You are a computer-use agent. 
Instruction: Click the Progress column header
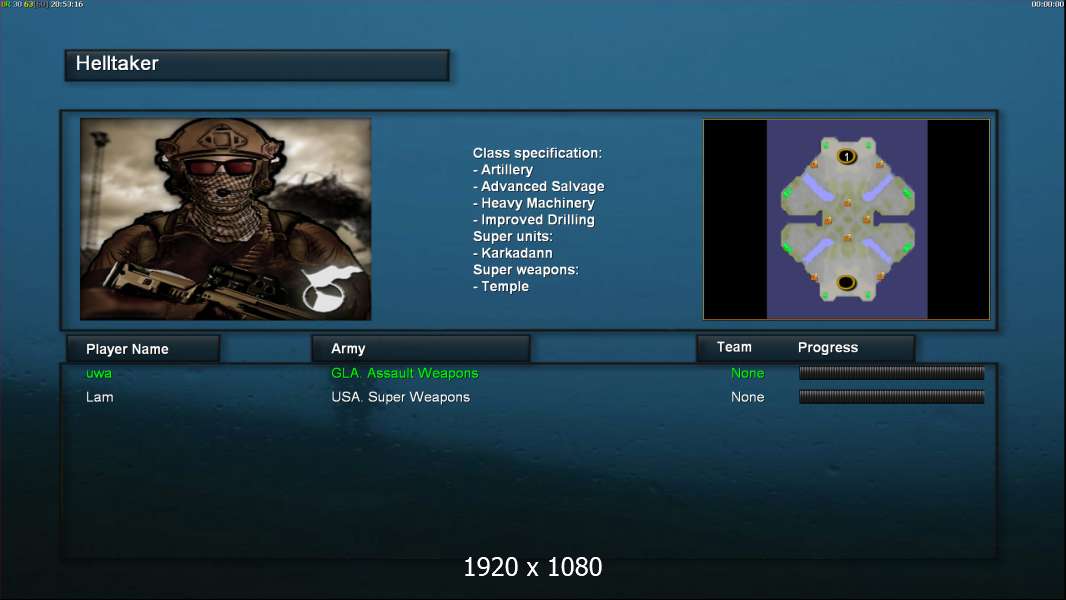pos(828,347)
